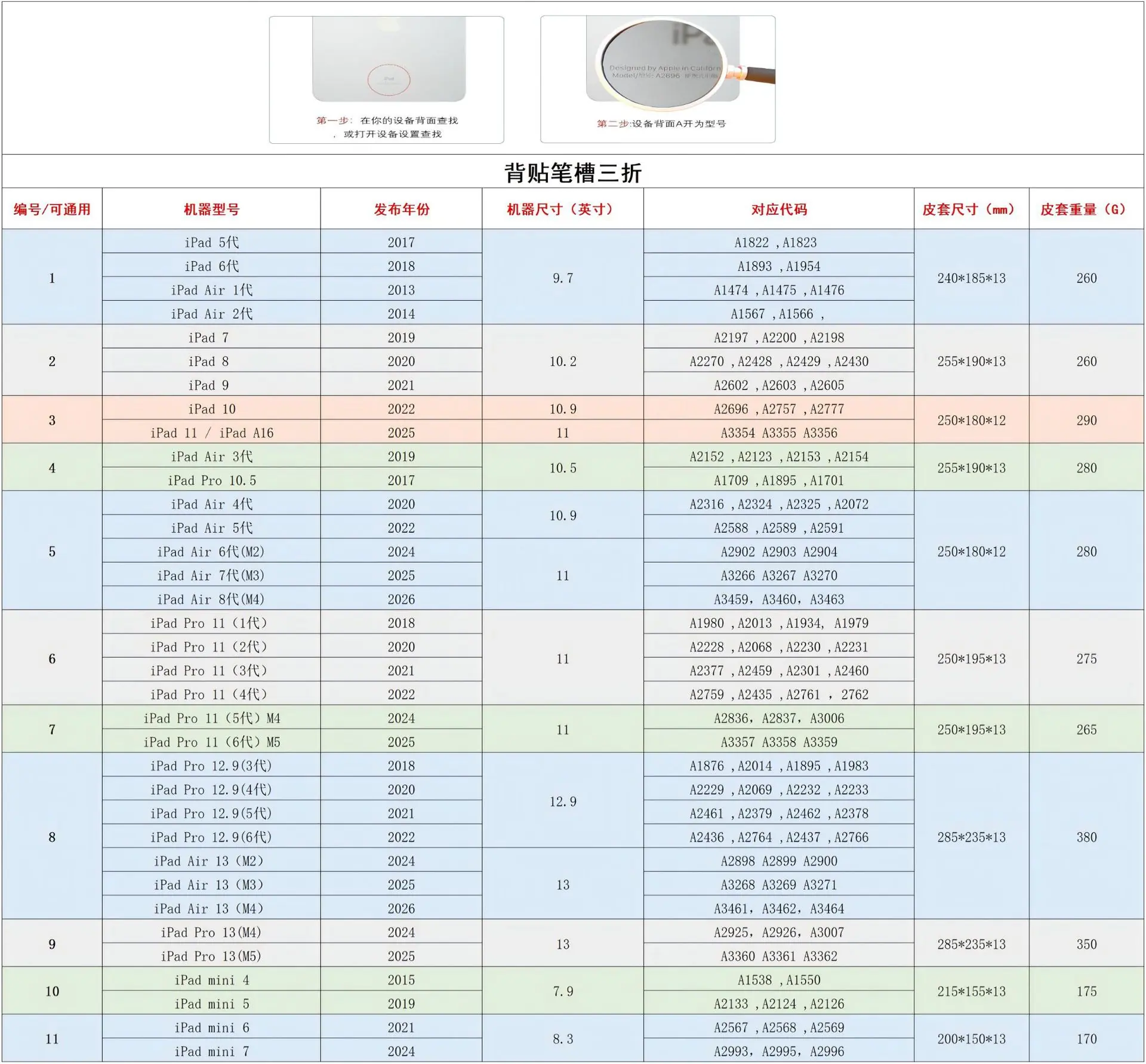
Task: Select the iPad 5代 model cell
Action: 211,242
